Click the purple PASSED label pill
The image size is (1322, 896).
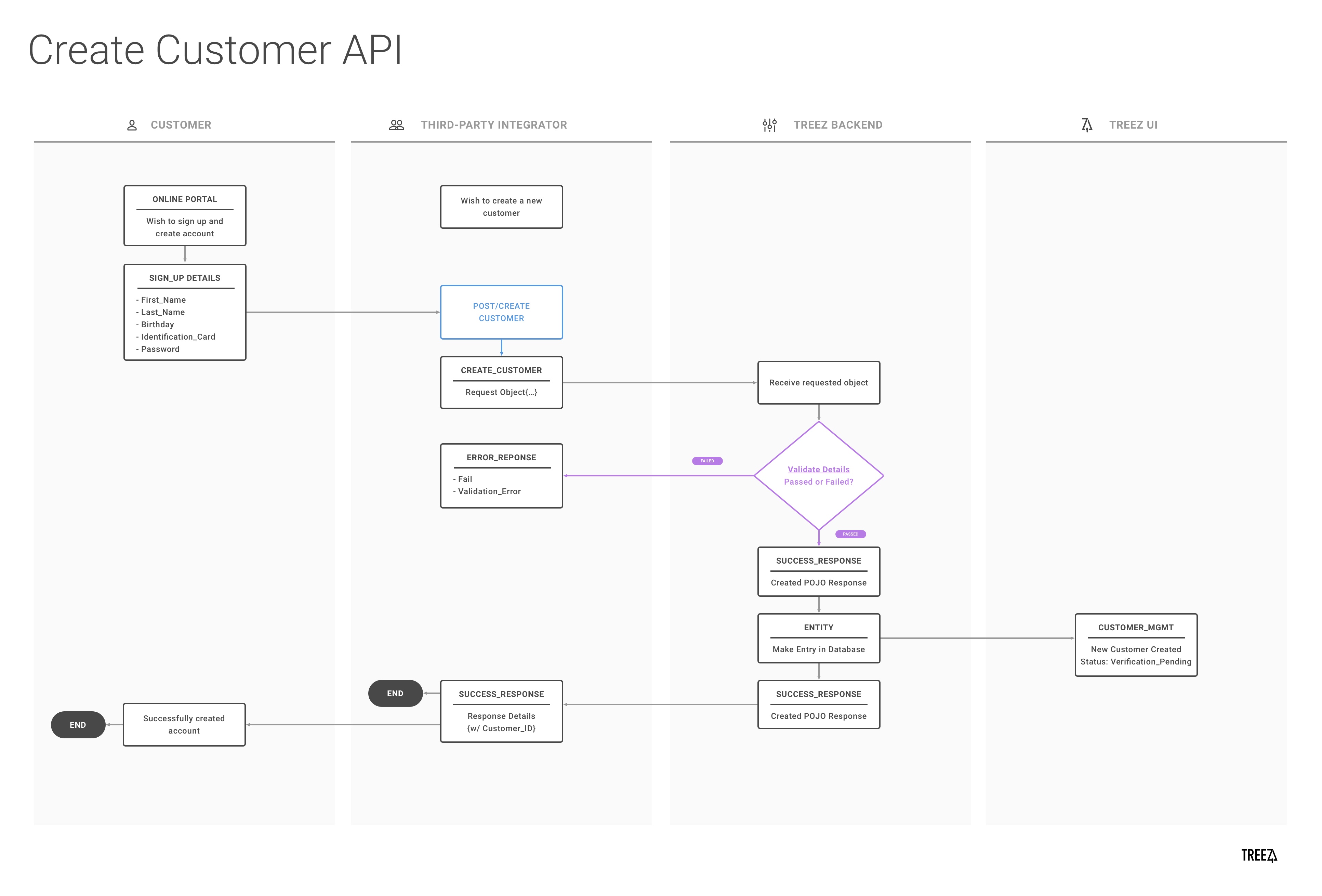[850, 534]
